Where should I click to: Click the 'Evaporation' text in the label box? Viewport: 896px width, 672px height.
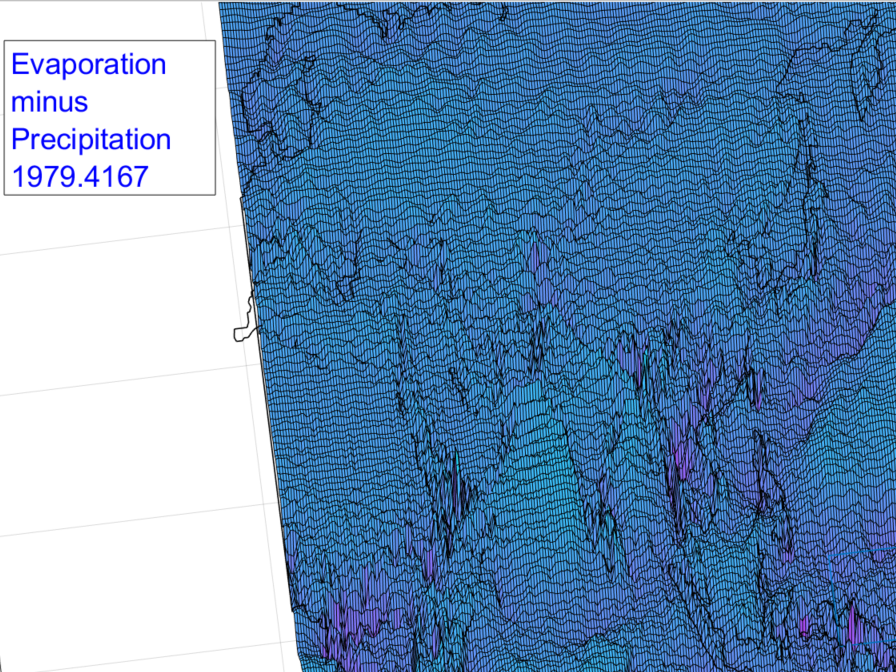click(89, 65)
